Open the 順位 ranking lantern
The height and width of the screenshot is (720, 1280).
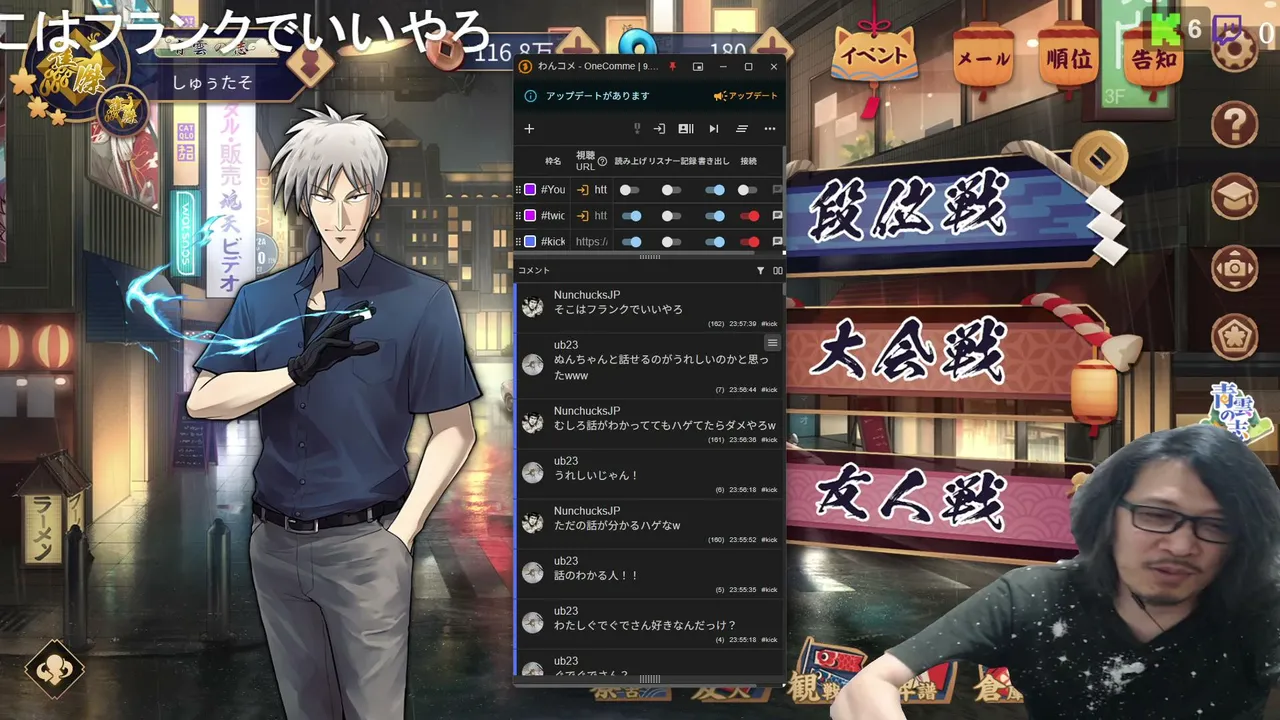[x=1069, y=59]
